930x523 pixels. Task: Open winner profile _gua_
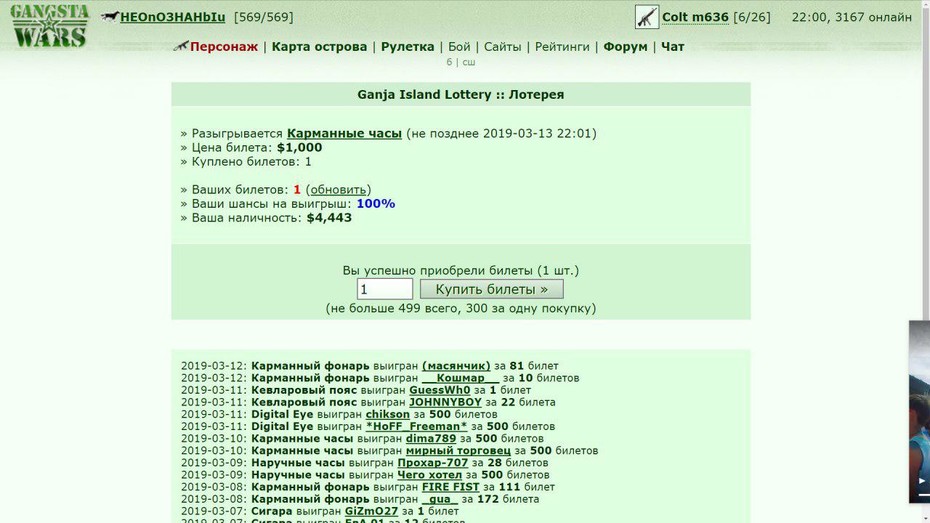click(x=439, y=499)
